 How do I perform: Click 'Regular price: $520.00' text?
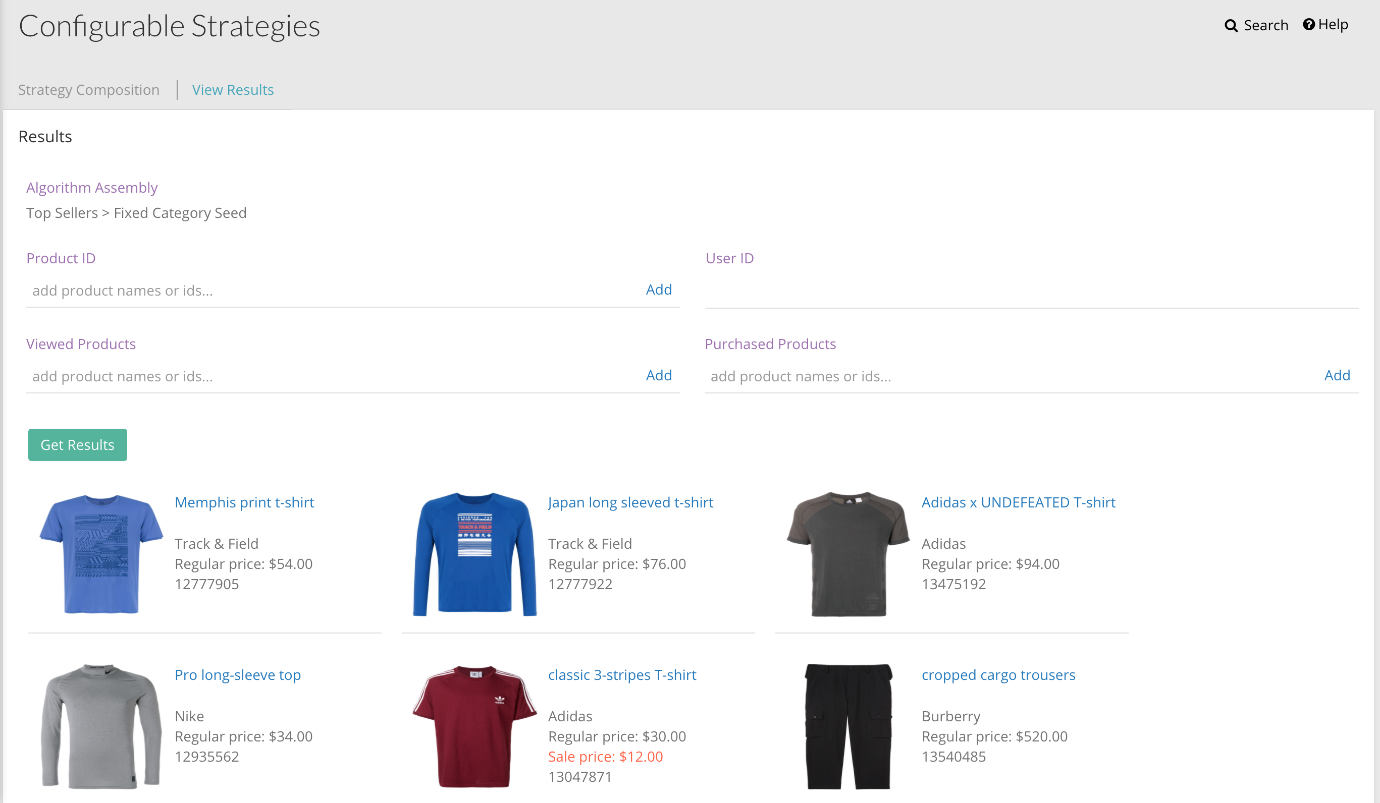(994, 737)
